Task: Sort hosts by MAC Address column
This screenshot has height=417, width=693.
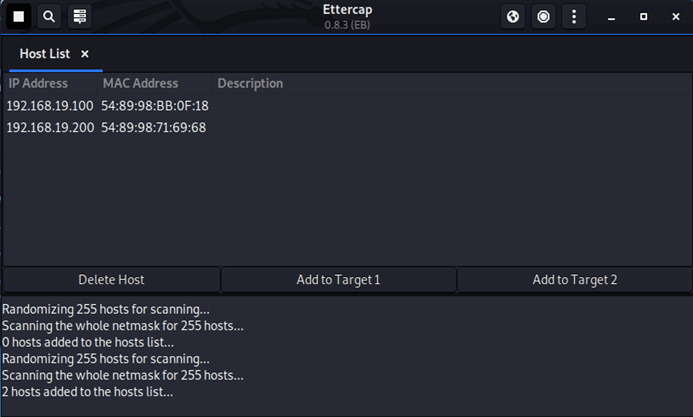Action: 155,83
